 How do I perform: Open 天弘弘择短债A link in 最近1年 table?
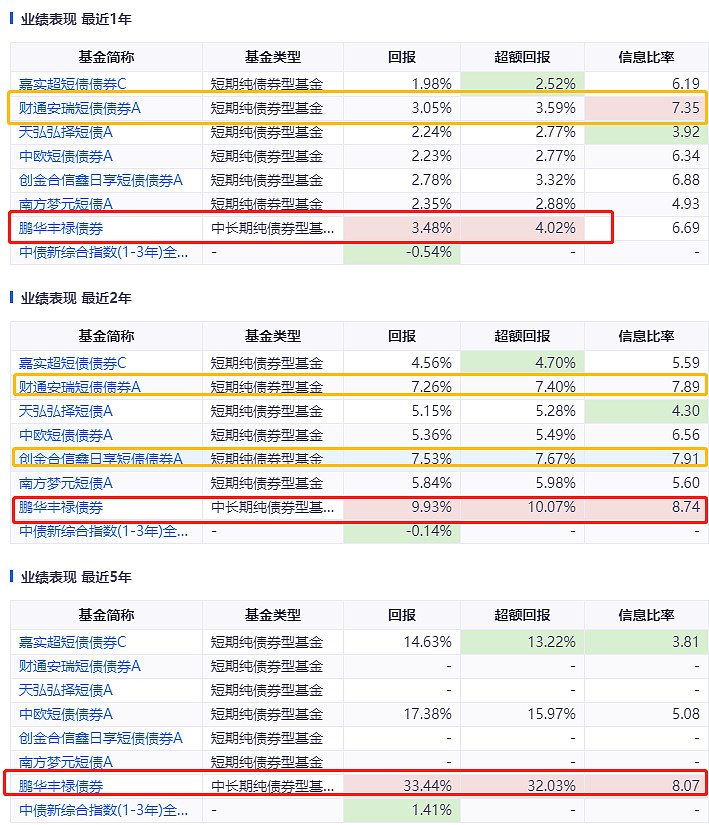pyautogui.click(x=66, y=132)
